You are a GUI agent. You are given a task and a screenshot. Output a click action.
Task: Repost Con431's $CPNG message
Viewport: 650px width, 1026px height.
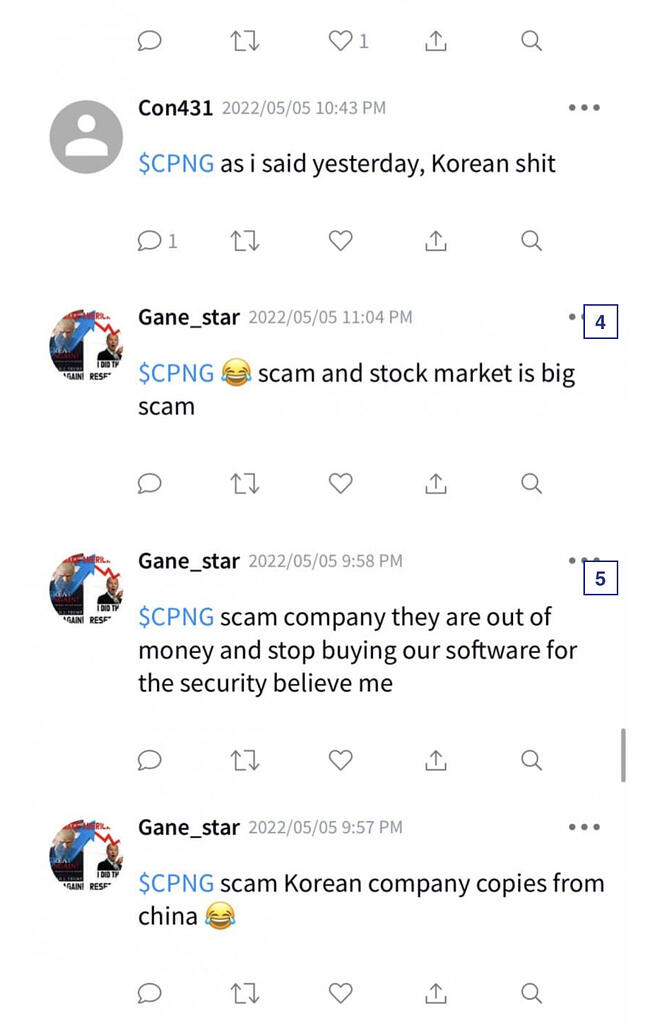point(245,241)
